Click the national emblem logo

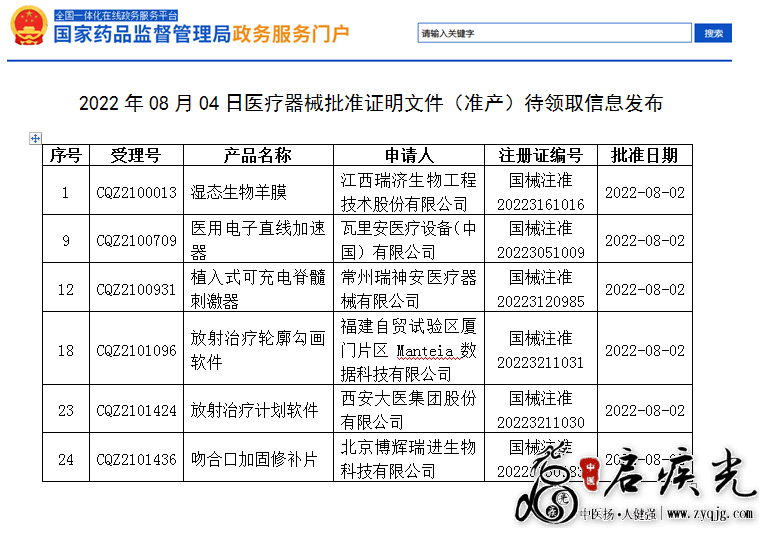pos(26,29)
